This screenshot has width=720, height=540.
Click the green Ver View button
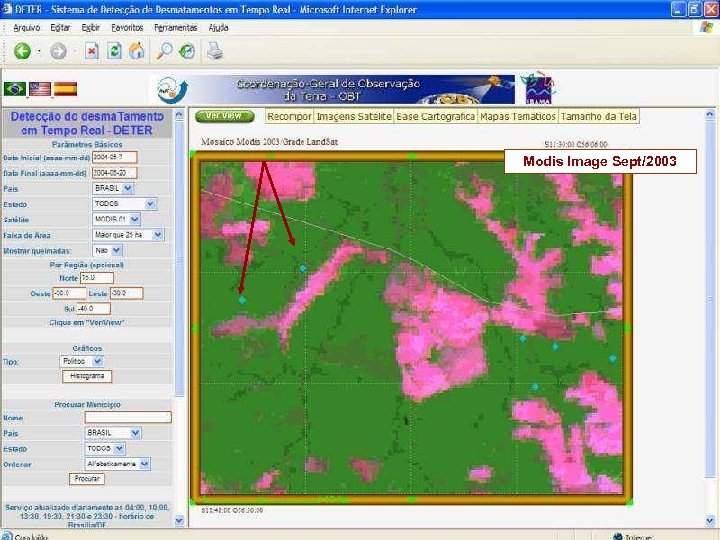[225, 116]
